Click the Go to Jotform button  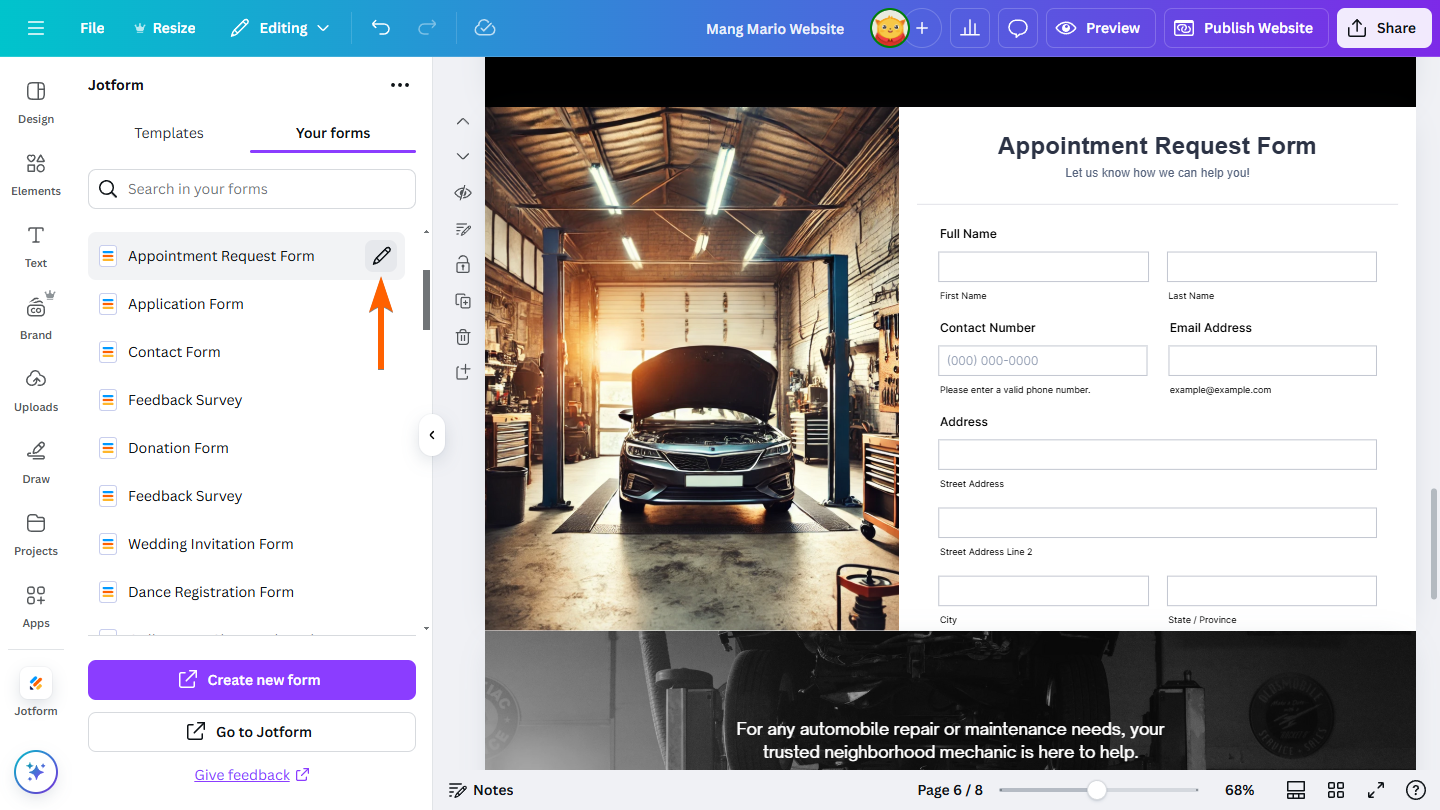(252, 732)
